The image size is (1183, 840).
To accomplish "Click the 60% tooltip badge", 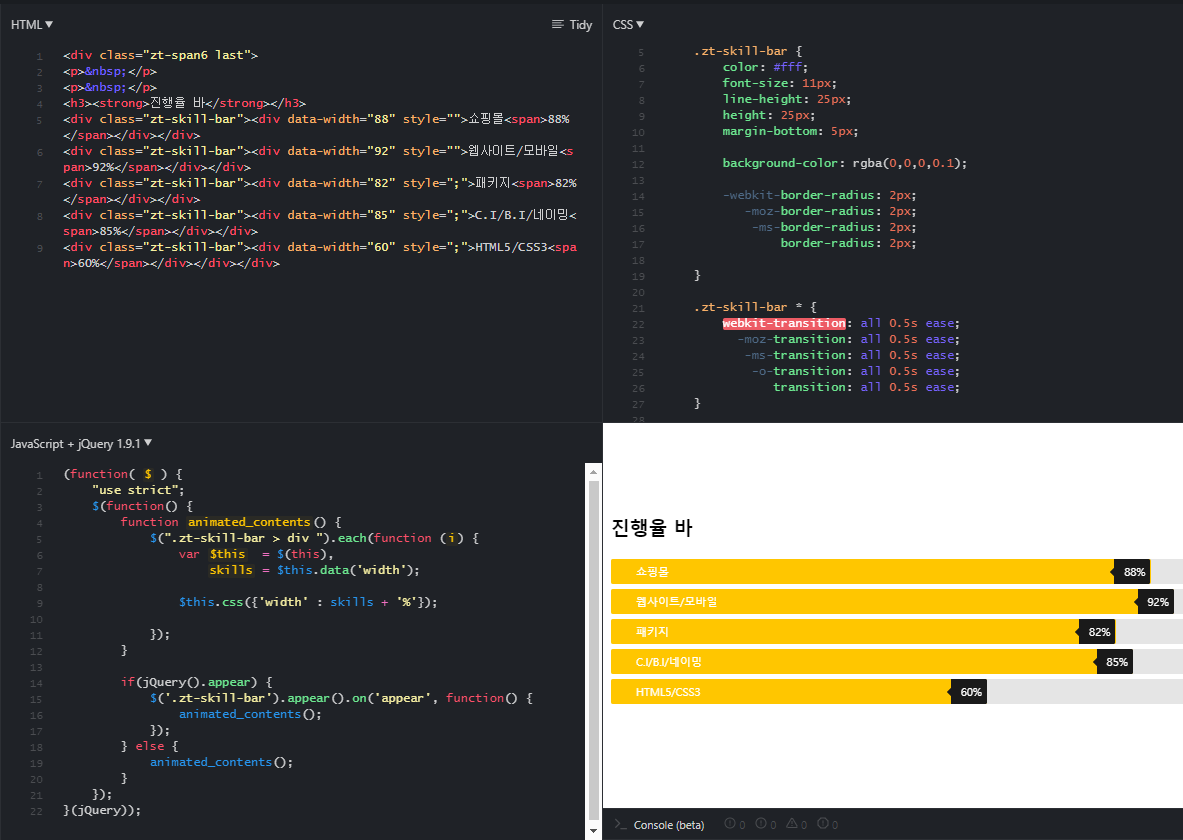I will click(x=970, y=692).
